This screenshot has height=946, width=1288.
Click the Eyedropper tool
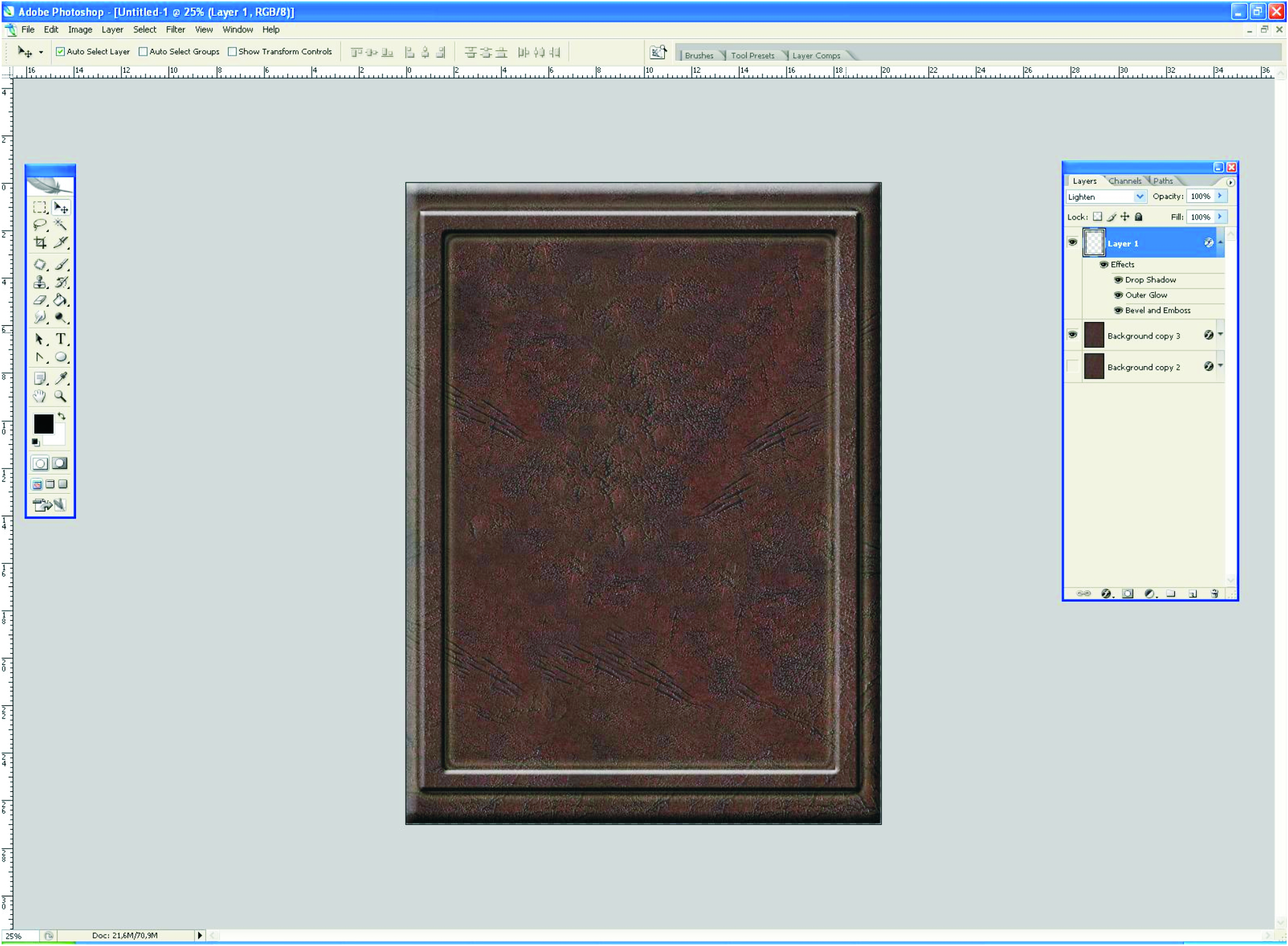[x=61, y=378]
